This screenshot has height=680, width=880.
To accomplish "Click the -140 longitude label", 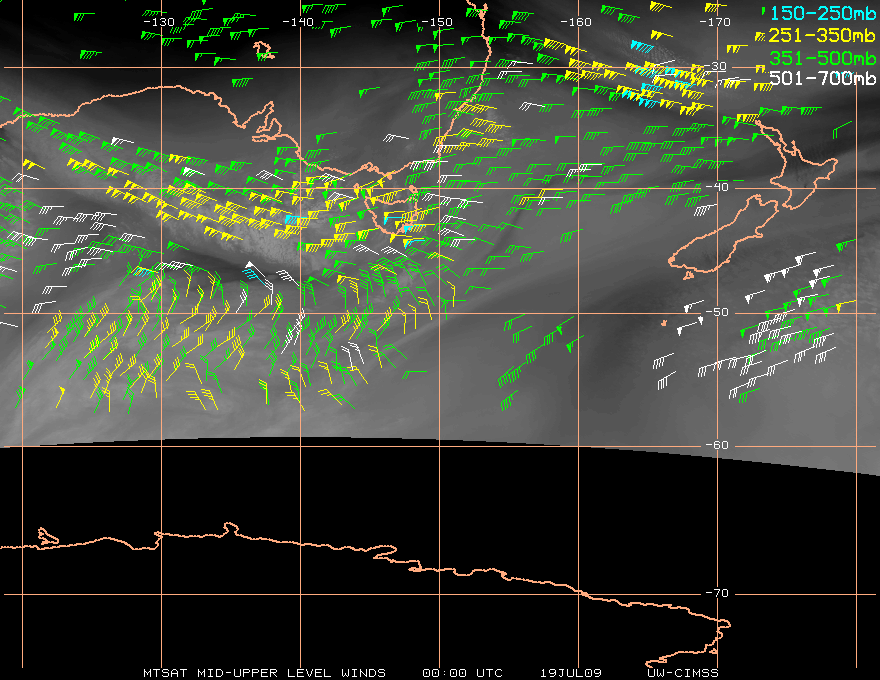I will (x=298, y=22).
